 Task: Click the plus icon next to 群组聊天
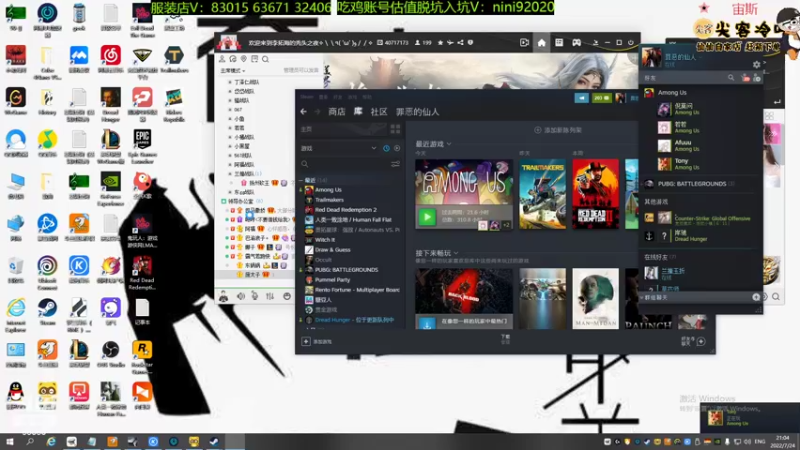pyautogui.click(x=756, y=297)
